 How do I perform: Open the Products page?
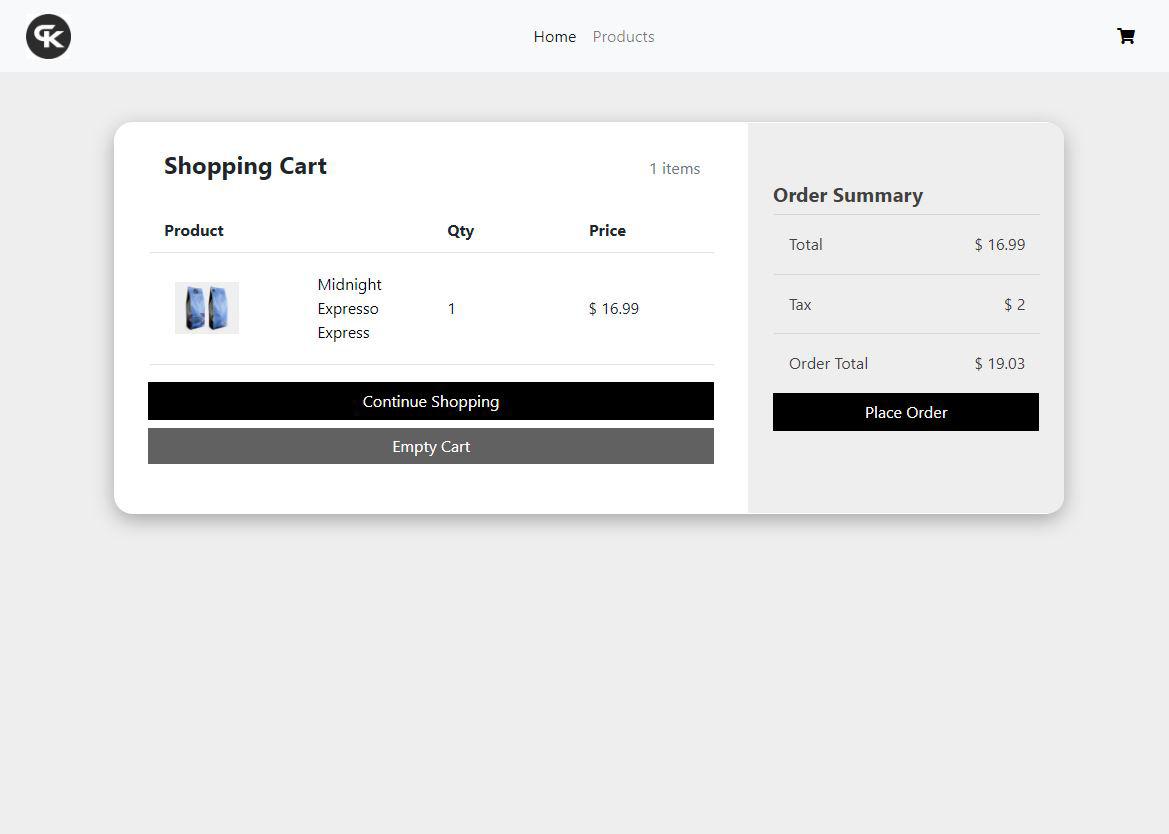click(623, 36)
